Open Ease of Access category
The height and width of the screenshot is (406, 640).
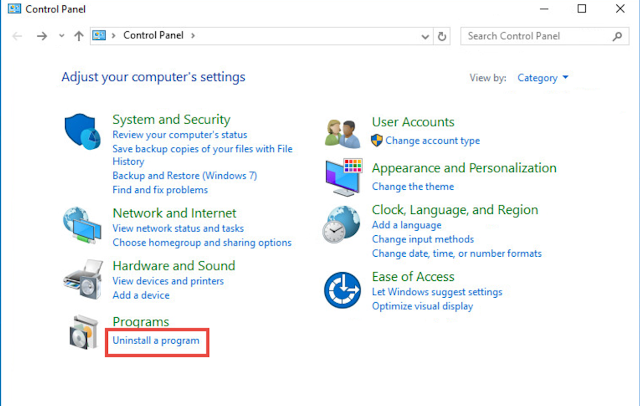coord(413,277)
